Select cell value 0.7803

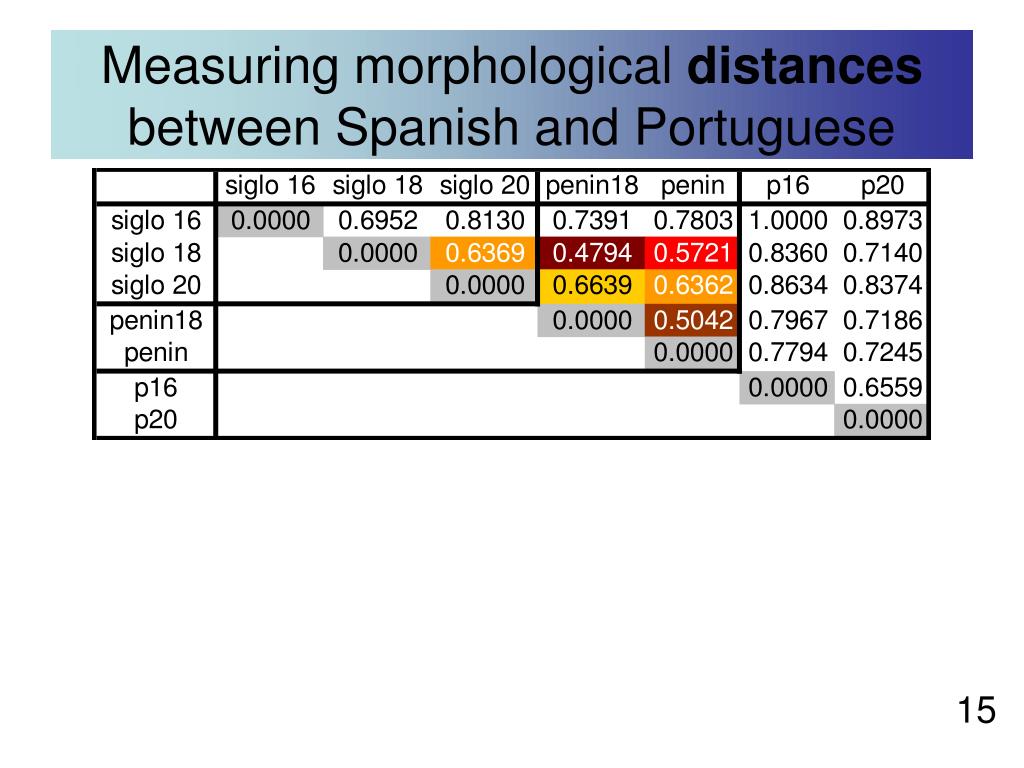click(693, 221)
